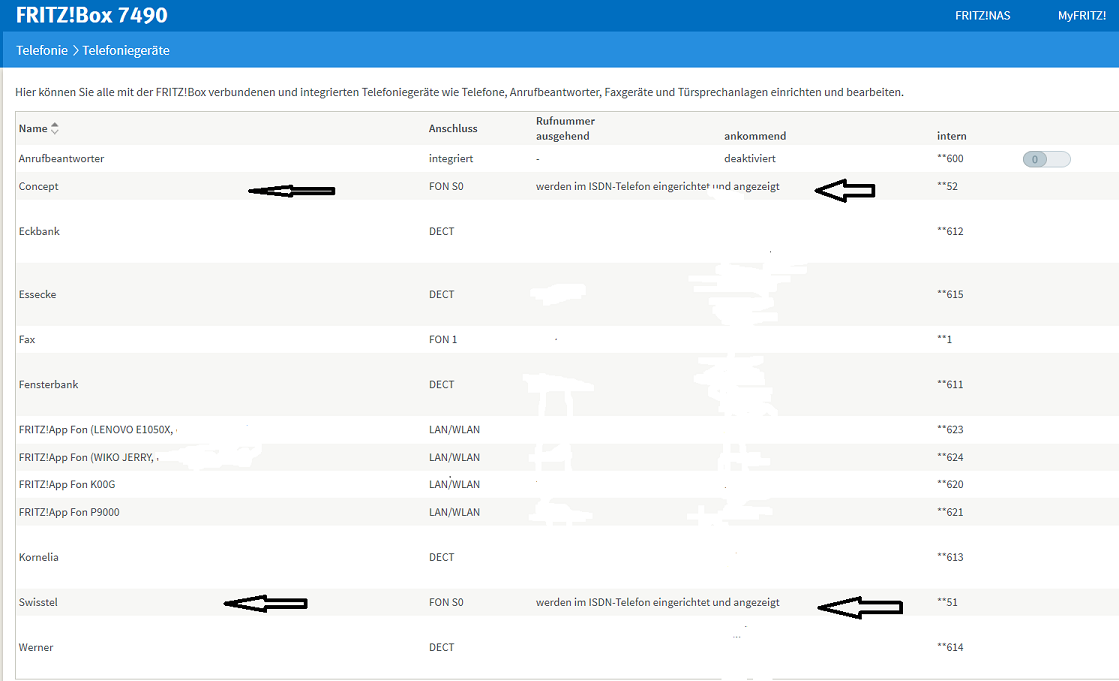The width and height of the screenshot is (1119, 681).
Task: Select the Fensterbank device name
Action: coord(49,384)
